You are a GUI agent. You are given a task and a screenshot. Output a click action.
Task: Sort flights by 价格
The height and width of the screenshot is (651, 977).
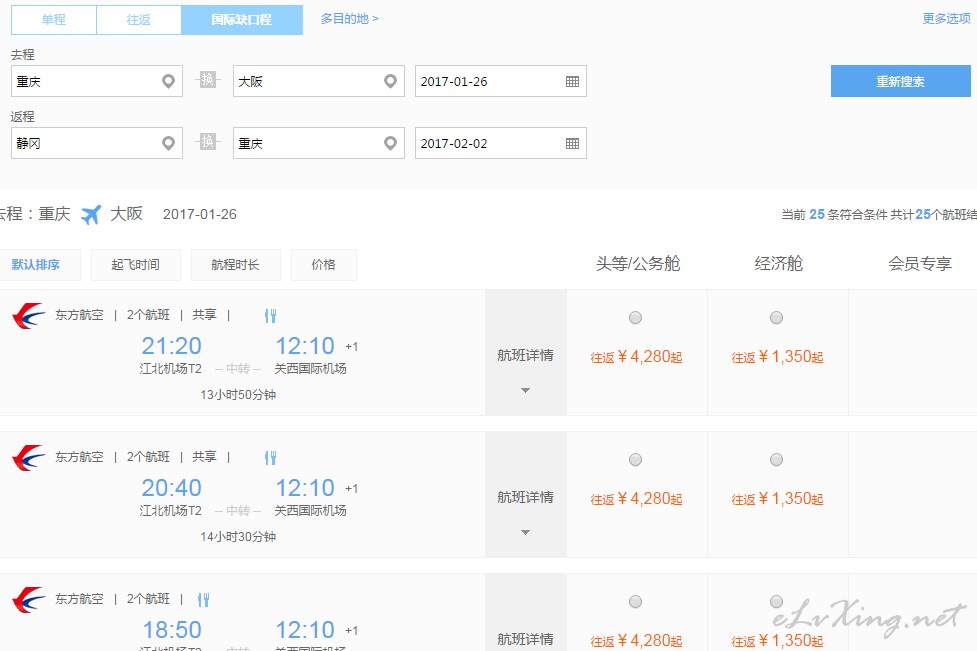pyautogui.click(x=323, y=265)
